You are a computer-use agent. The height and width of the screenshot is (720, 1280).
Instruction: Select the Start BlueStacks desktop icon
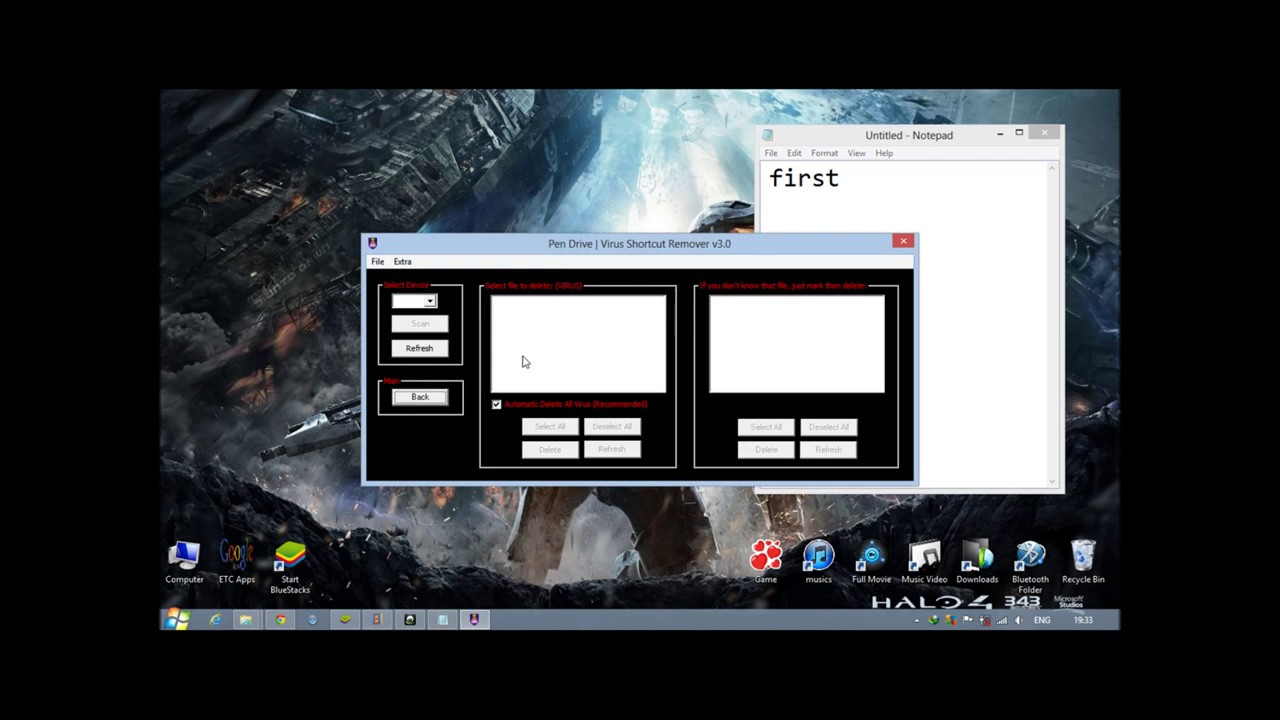coord(290,567)
